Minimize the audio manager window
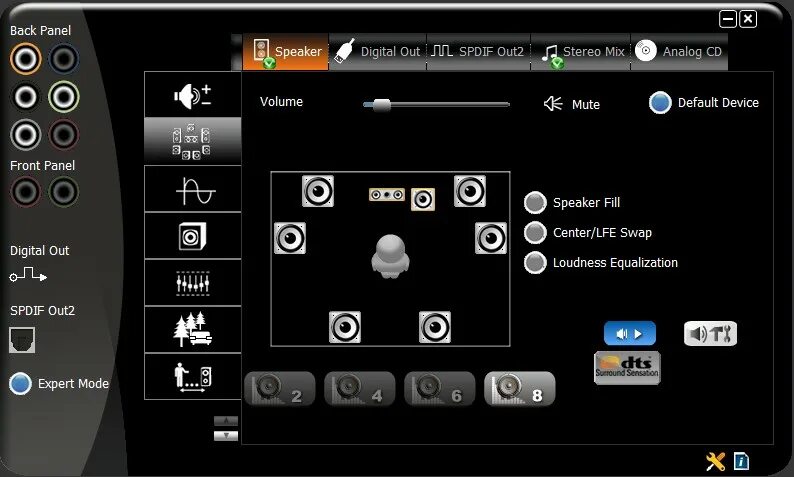Image resolution: width=794 pixels, height=477 pixels. (x=728, y=19)
